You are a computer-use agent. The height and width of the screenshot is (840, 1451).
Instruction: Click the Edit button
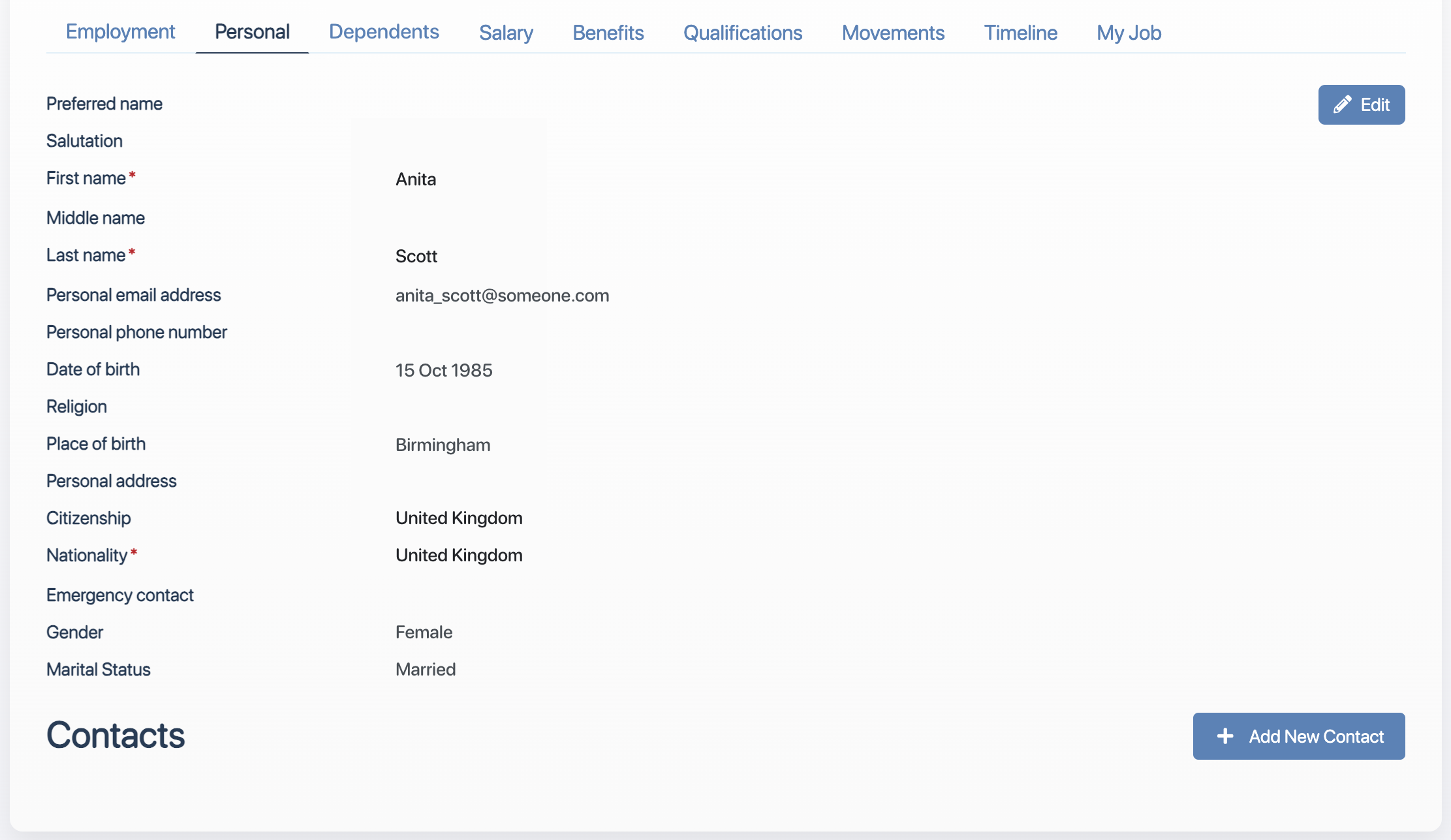(x=1362, y=104)
